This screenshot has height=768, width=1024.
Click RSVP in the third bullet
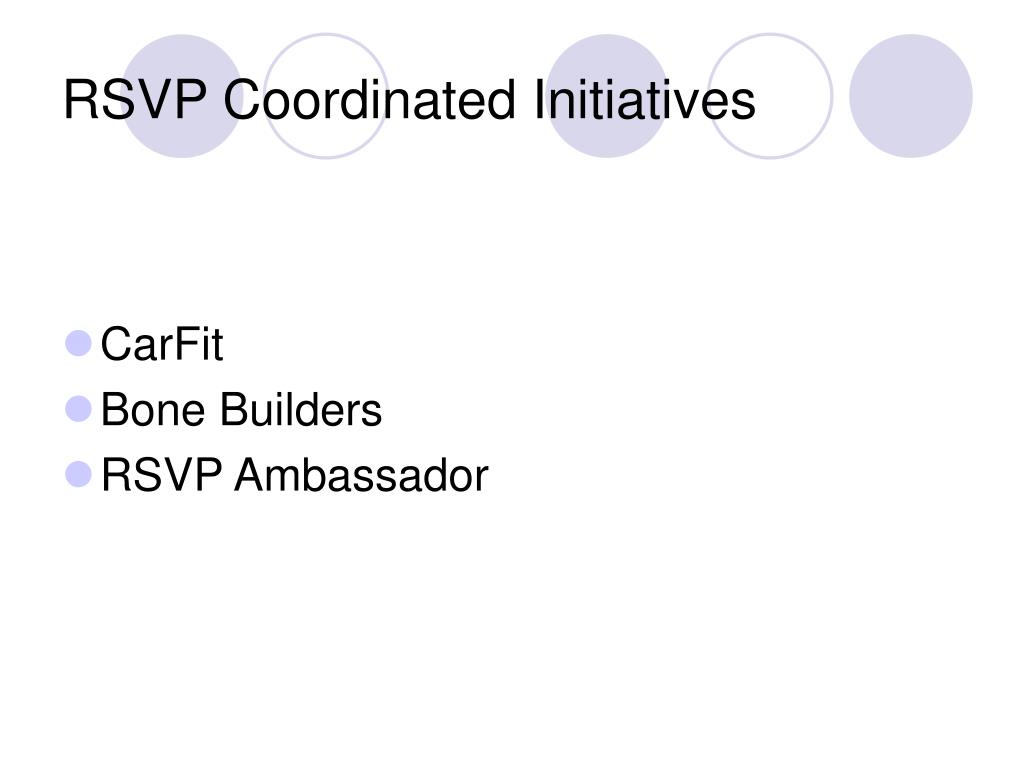coord(161,475)
